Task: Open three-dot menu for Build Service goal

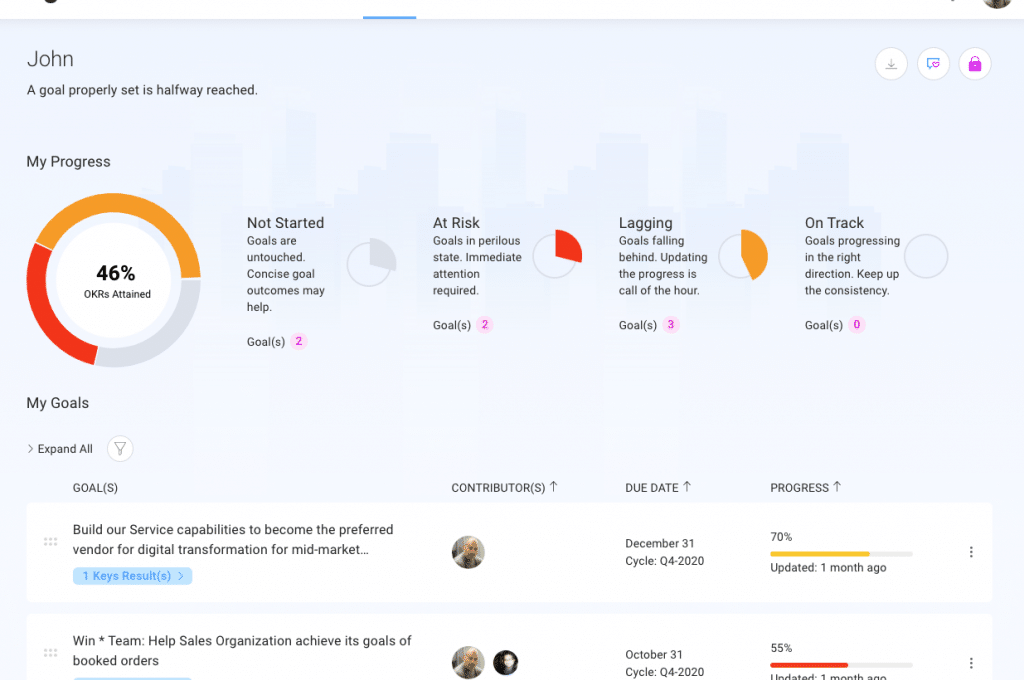Action: tap(971, 552)
